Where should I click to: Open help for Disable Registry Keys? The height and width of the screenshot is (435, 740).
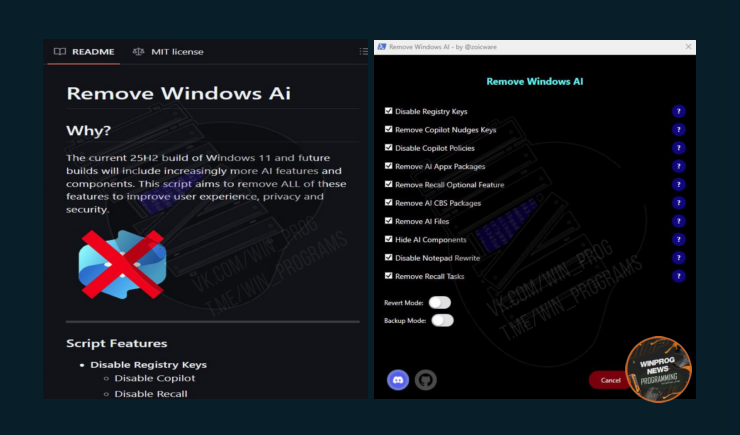click(x=679, y=111)
